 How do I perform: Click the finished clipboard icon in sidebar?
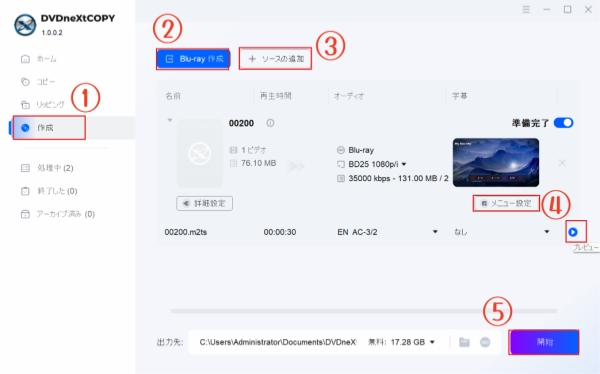(x=25, y=191)
